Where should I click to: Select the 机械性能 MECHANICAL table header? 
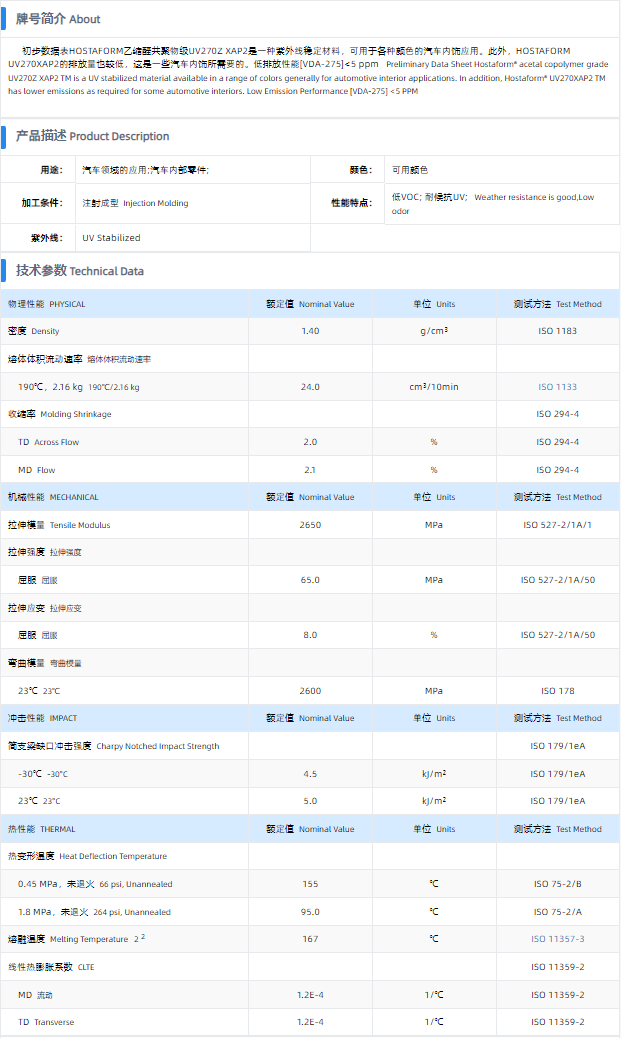(53, 497)
